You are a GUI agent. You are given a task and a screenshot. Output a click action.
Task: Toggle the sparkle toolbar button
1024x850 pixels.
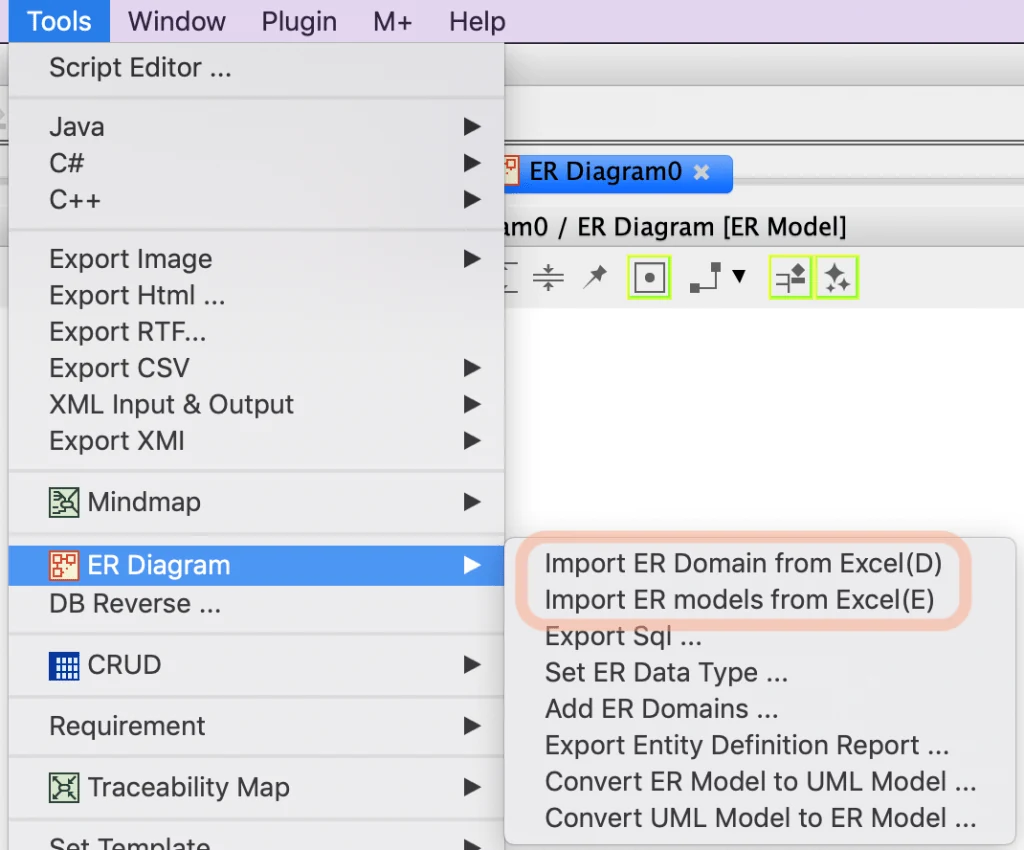click(x=836, y=277)
